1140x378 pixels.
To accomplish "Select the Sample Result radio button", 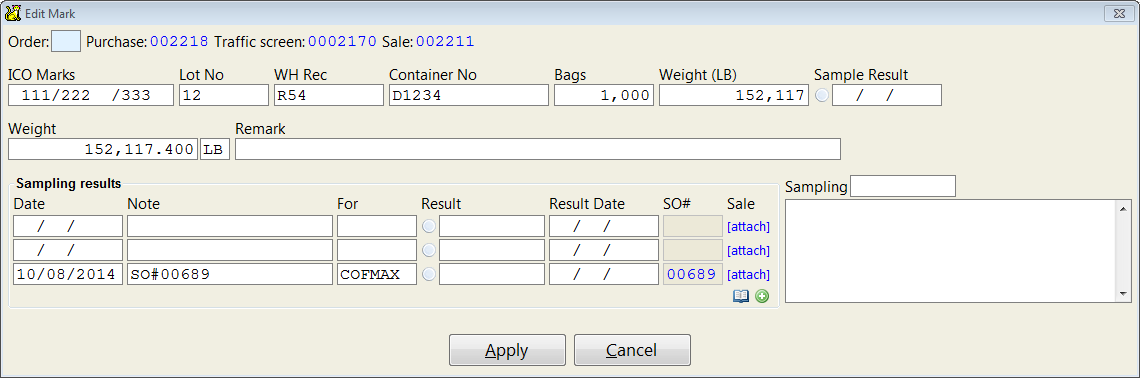I will click(822, 95).
